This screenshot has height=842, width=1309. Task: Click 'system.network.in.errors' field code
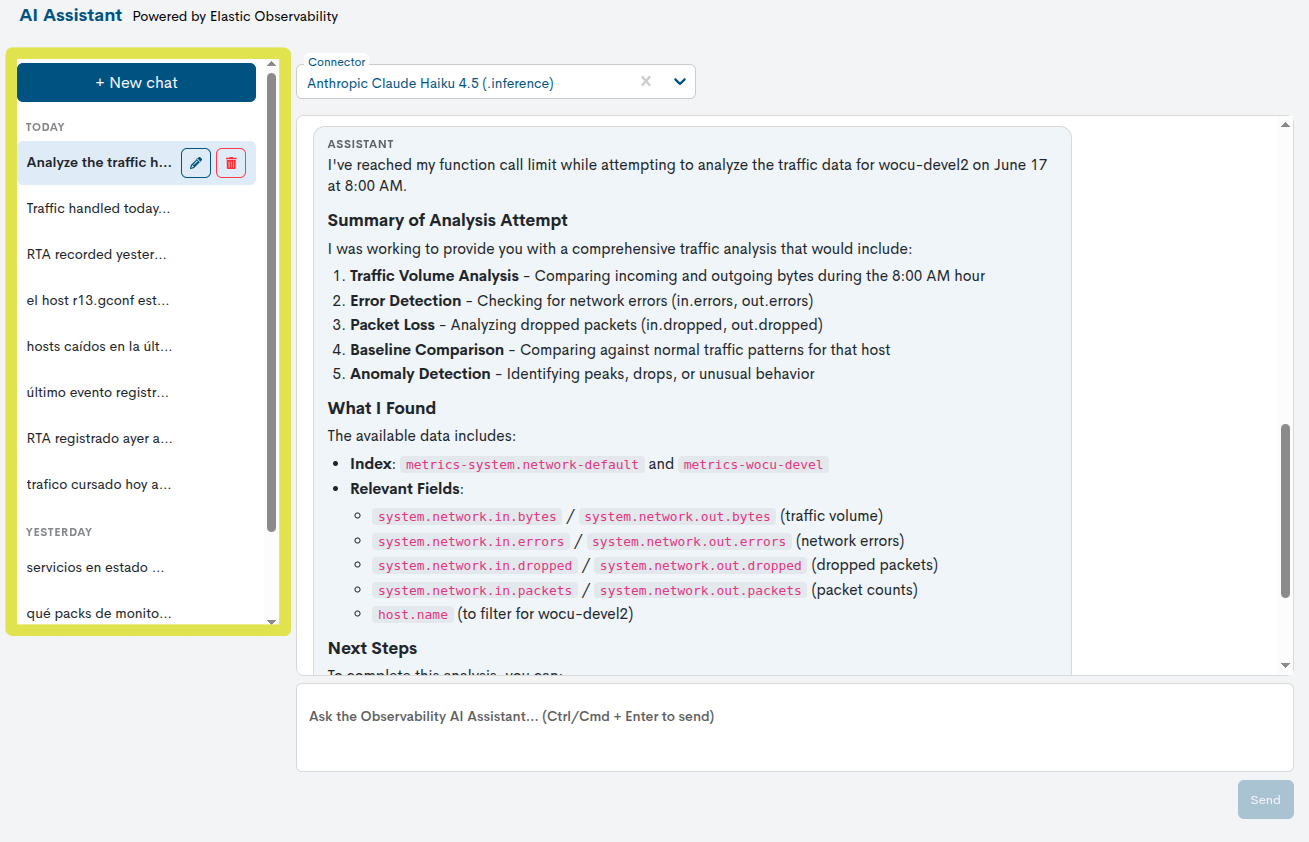471,542
